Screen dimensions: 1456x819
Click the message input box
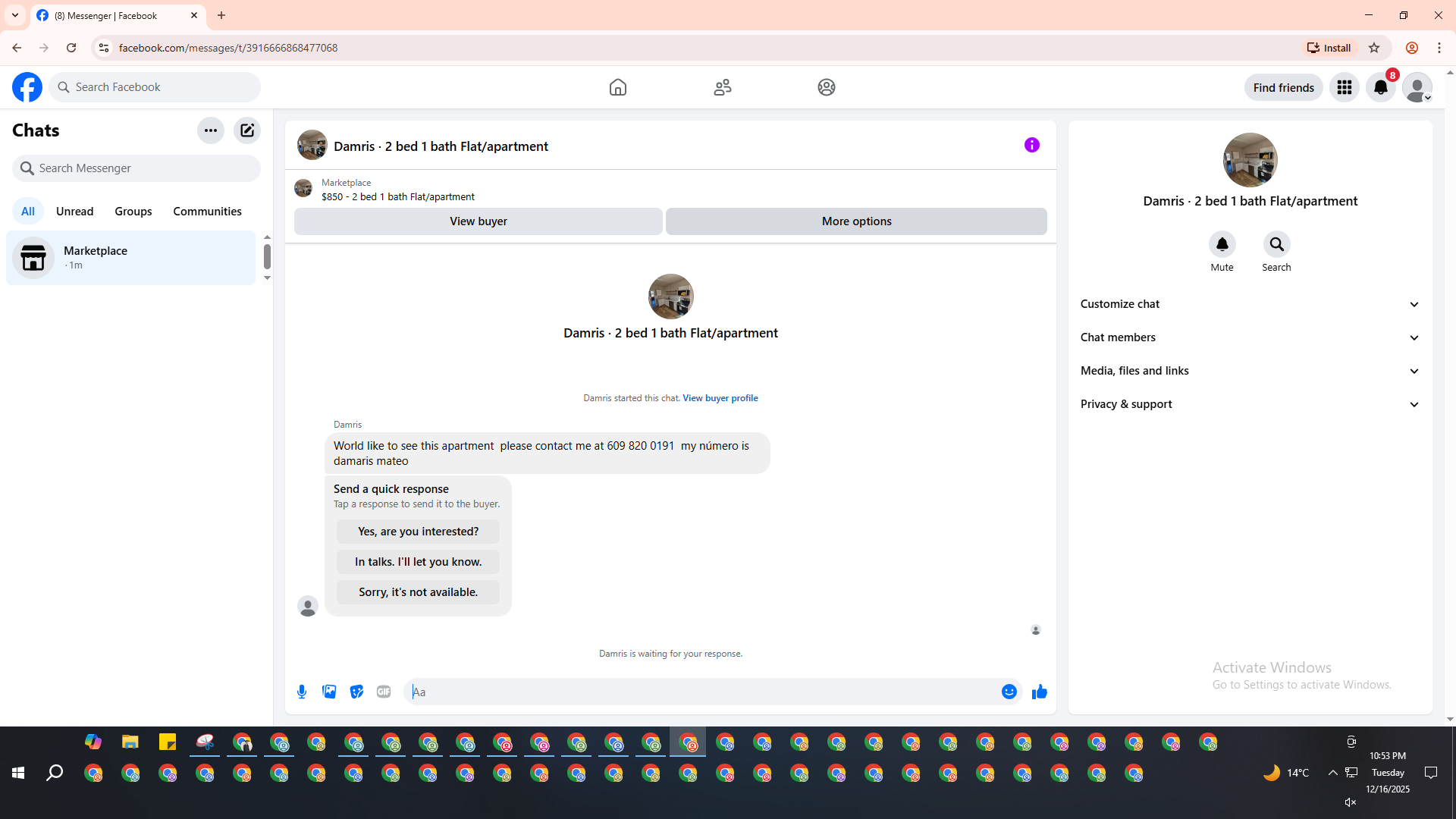(x=701, y=692)
